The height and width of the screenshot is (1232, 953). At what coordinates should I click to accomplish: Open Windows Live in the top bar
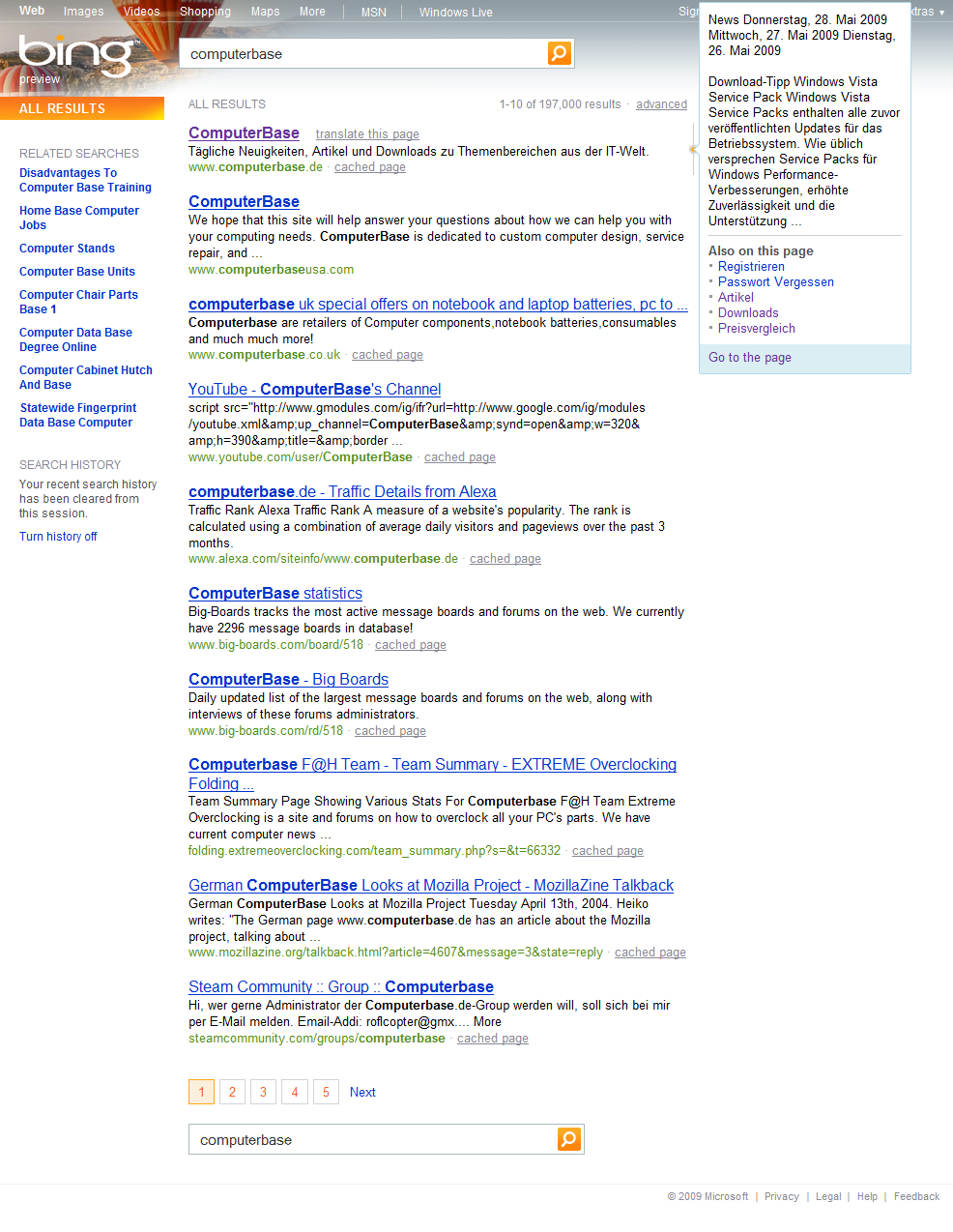tap(455, 13)
